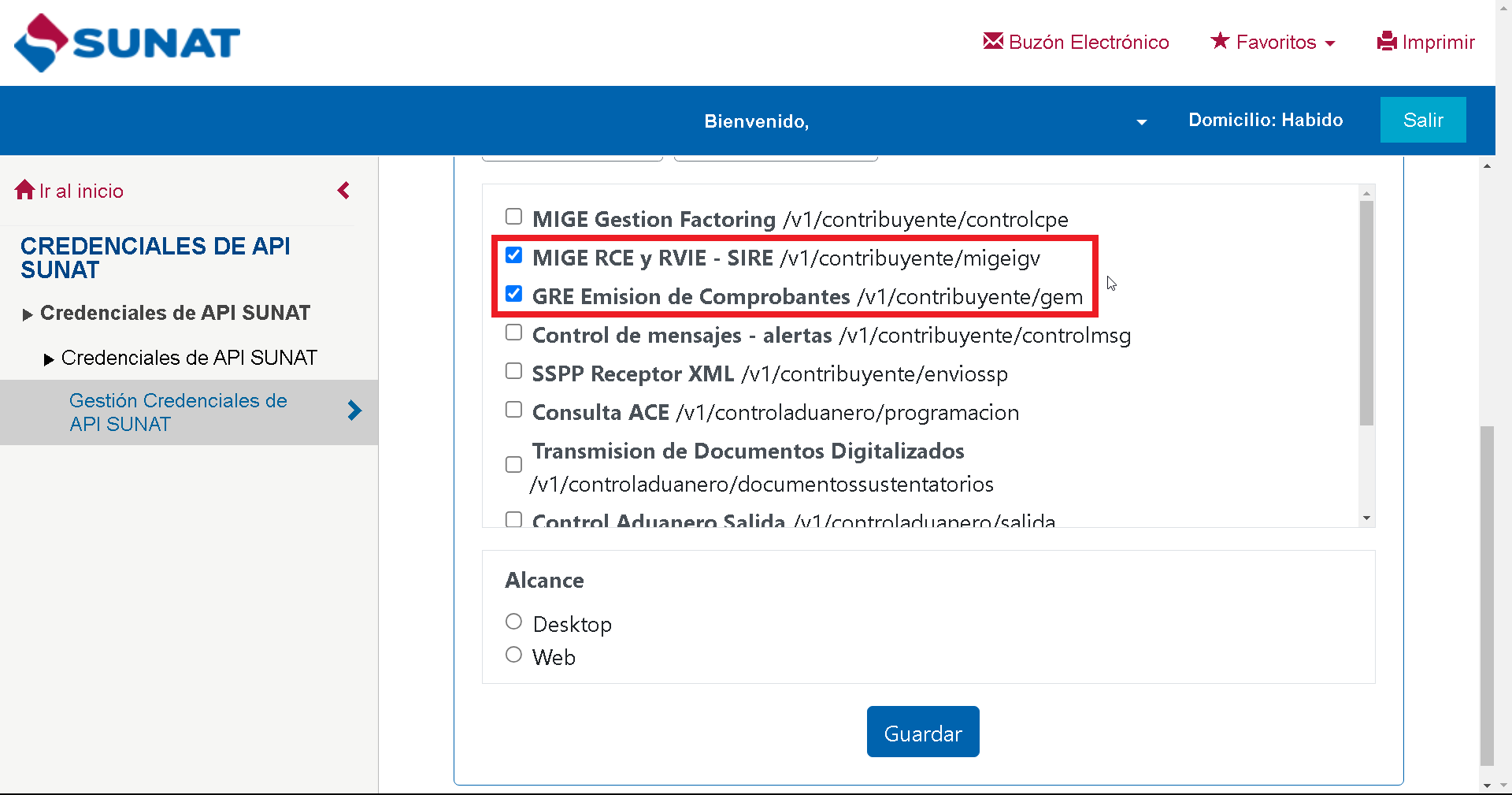Click /v1/contribuyente/controlmsg path text

985,336
